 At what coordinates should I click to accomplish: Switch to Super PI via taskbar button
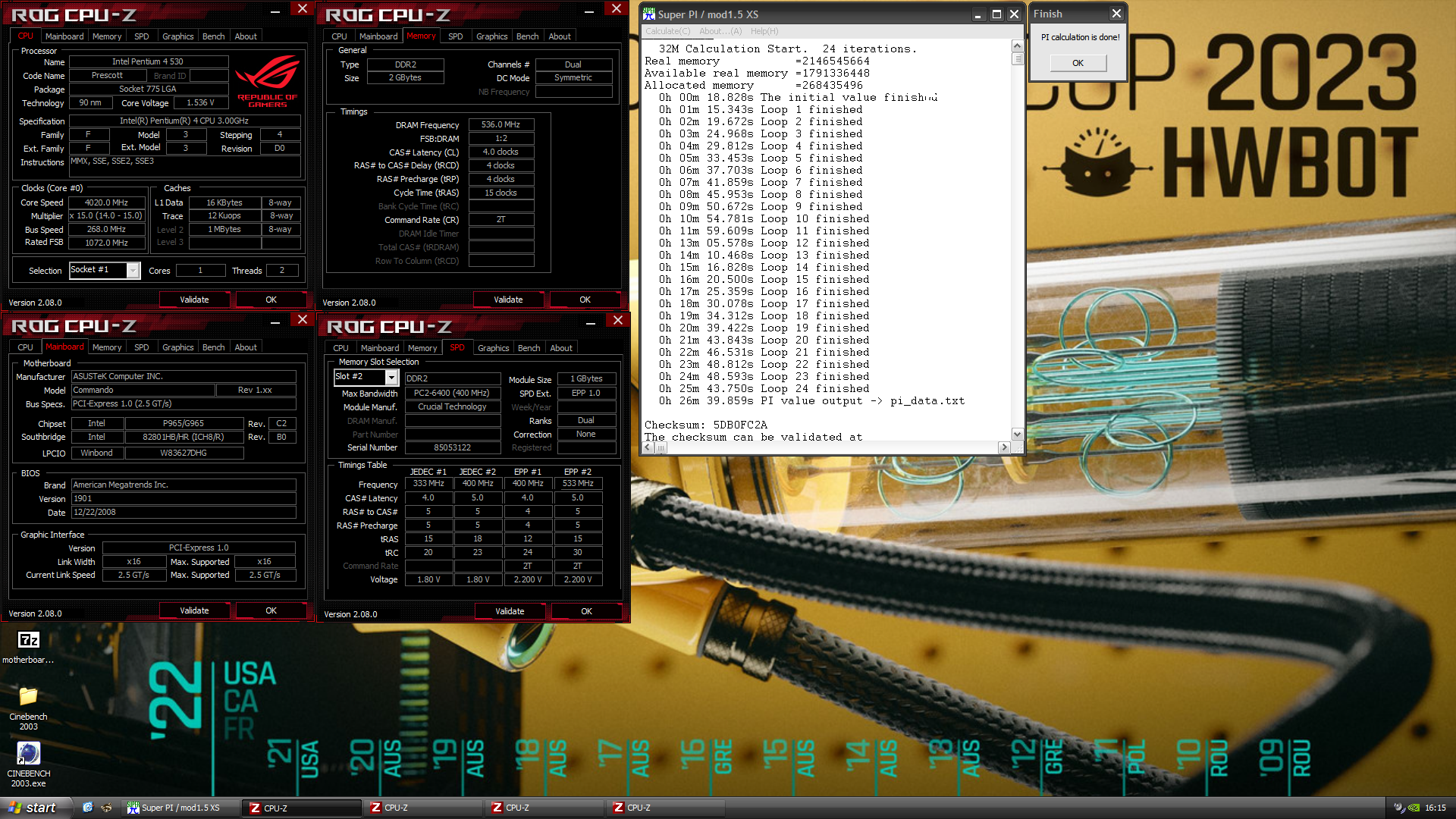(179, 808)
